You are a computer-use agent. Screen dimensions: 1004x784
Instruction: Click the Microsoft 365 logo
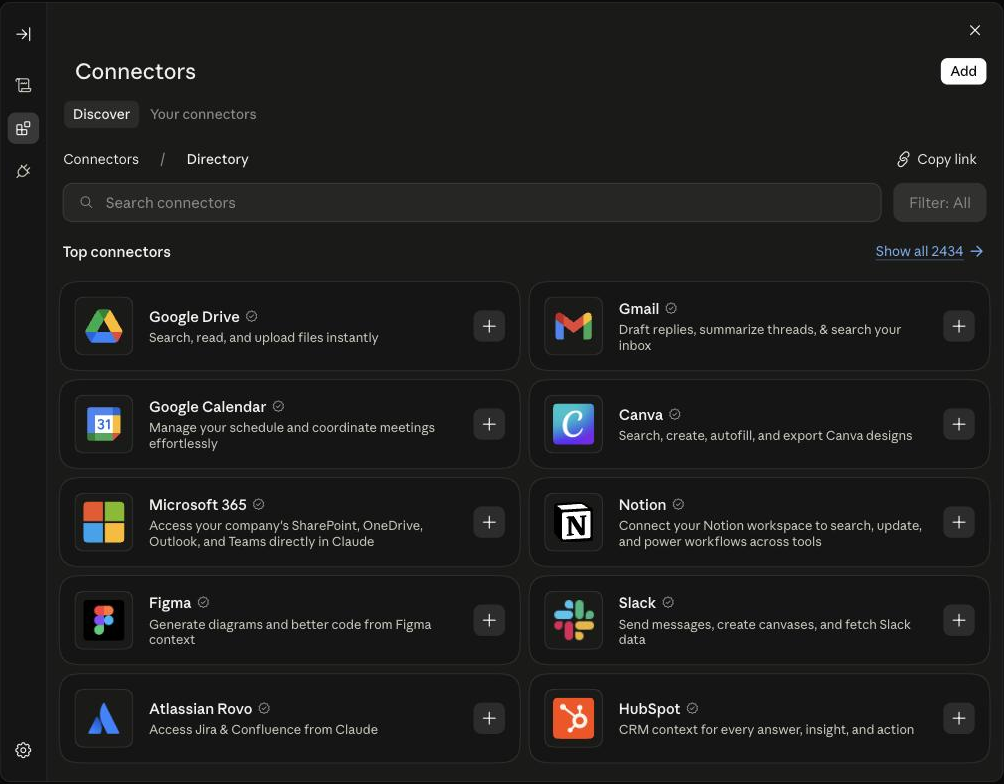pos(104,522)
